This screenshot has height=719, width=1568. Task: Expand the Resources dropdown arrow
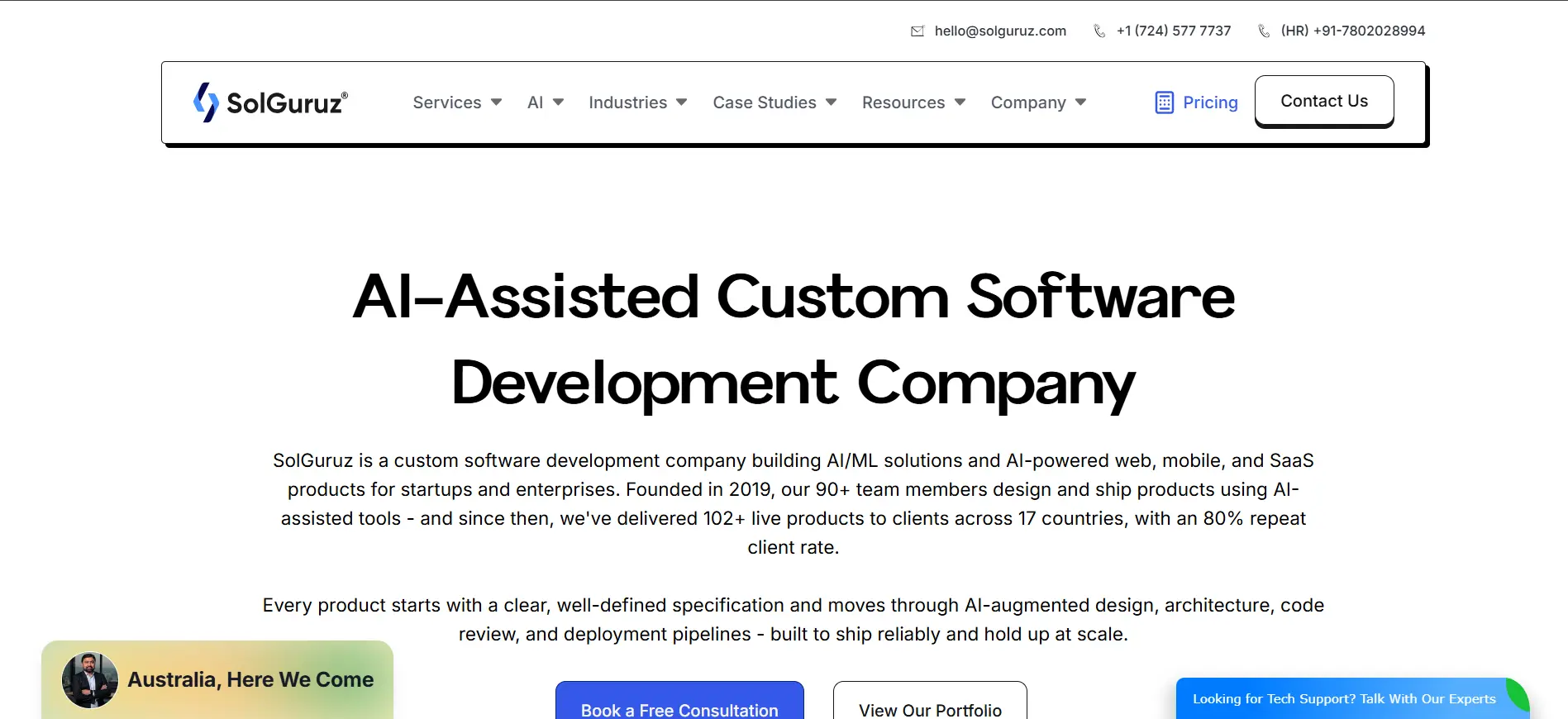(960, 102)
